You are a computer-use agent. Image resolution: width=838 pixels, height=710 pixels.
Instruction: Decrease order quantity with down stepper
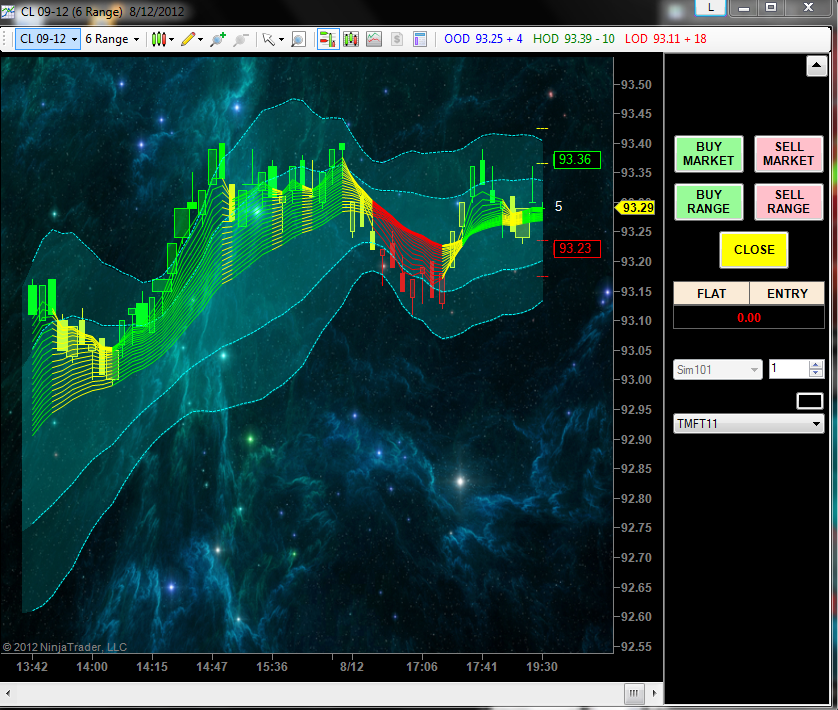[816, 373]
